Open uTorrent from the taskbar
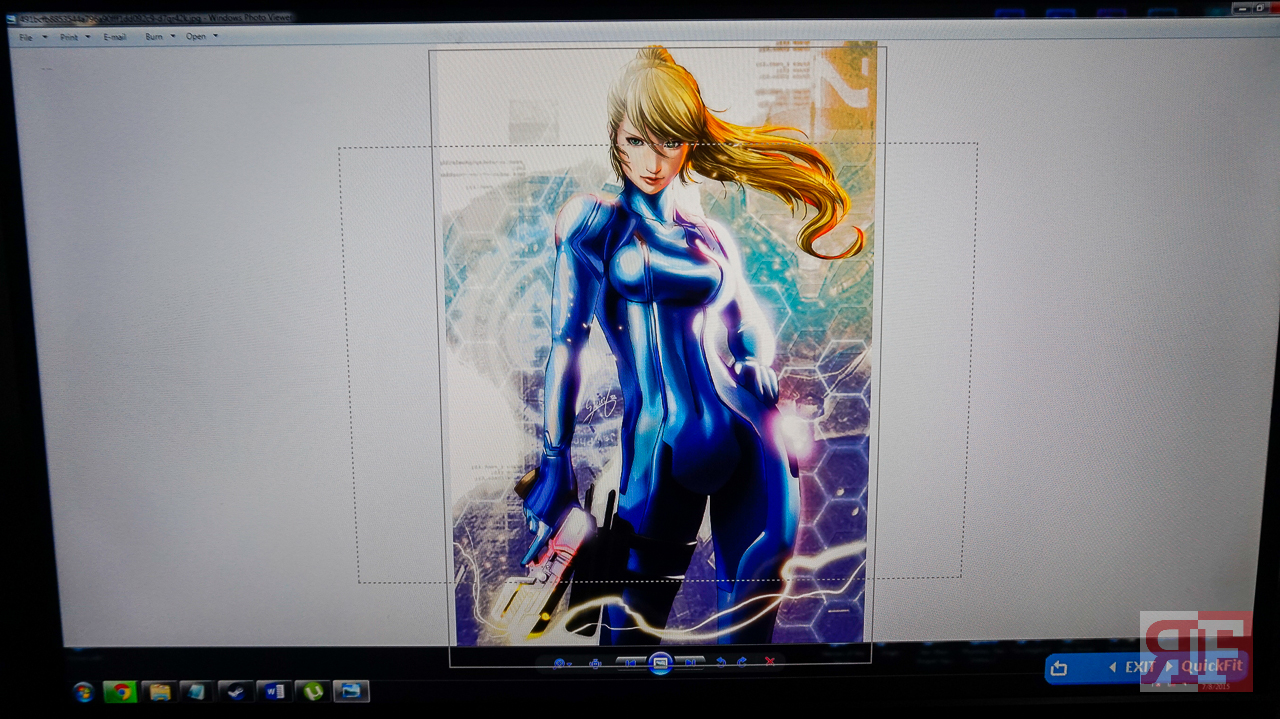The height and width of the screenshot is (719, 1280). 312,691
